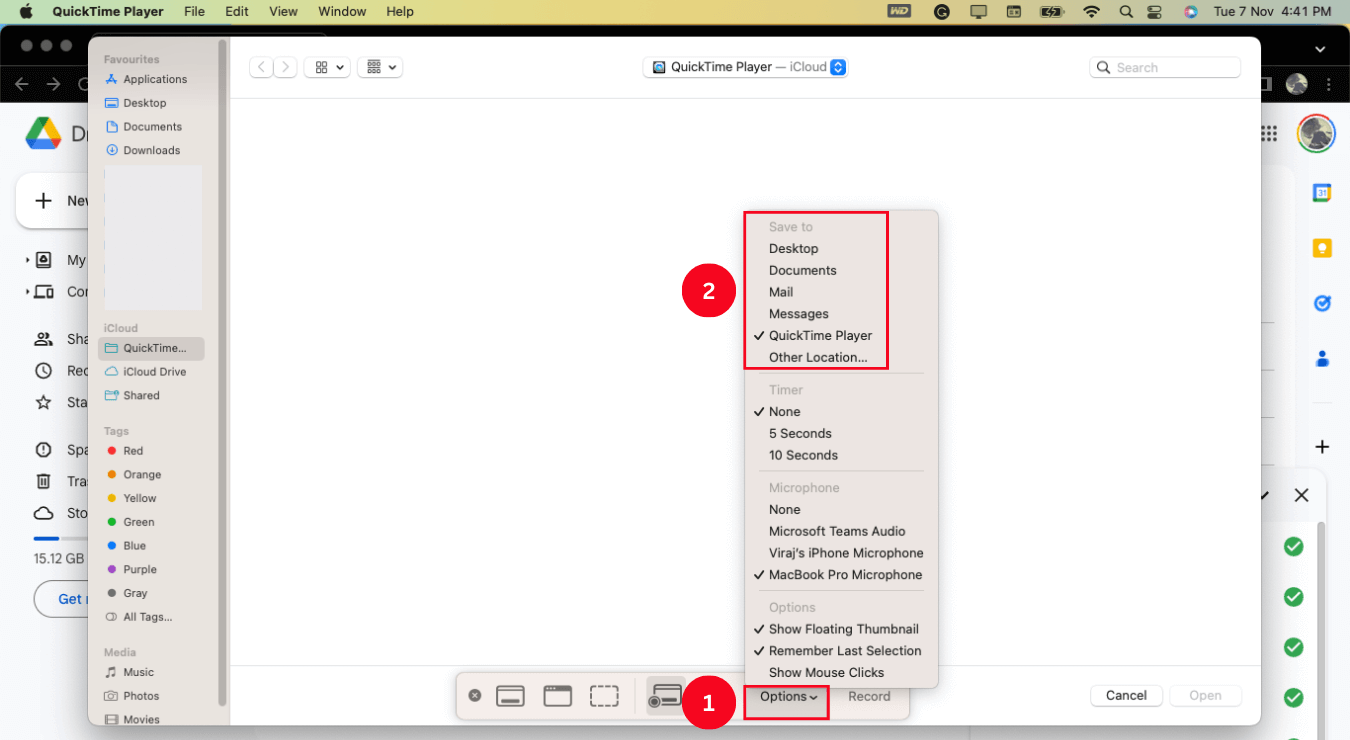
Task: Open icon view options dropdown
Action: point(328,67)
